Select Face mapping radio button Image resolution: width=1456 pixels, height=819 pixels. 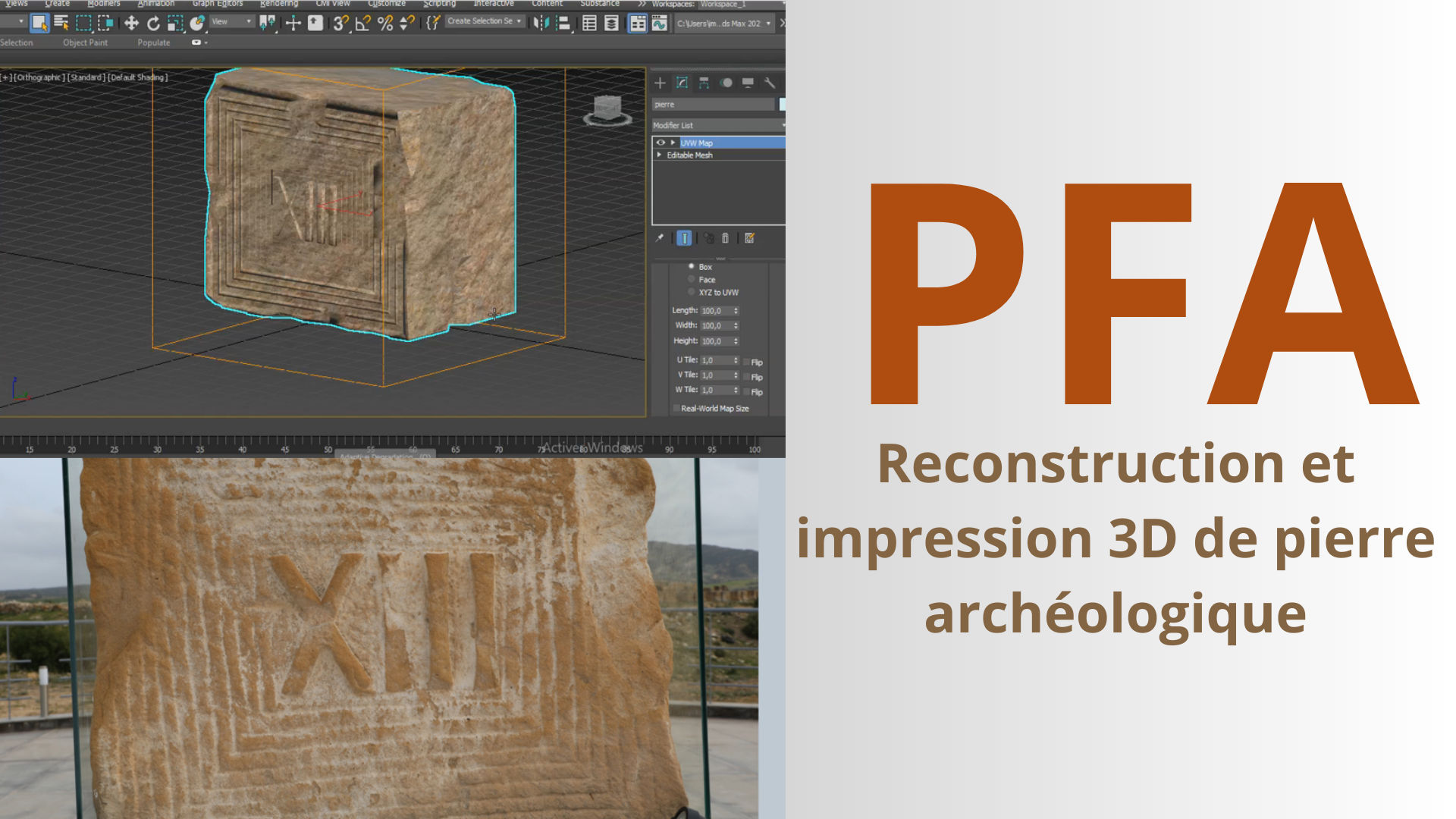[691, 279]
